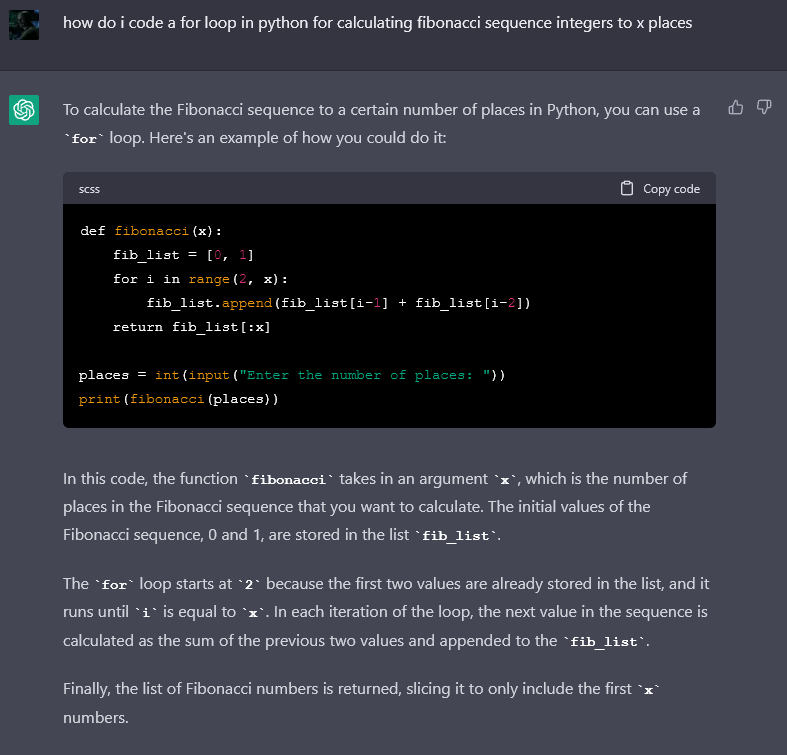This screenshot has height=755, width=787.
Task: Click code line 'return fib_list[:x]'
Action: 192,327
